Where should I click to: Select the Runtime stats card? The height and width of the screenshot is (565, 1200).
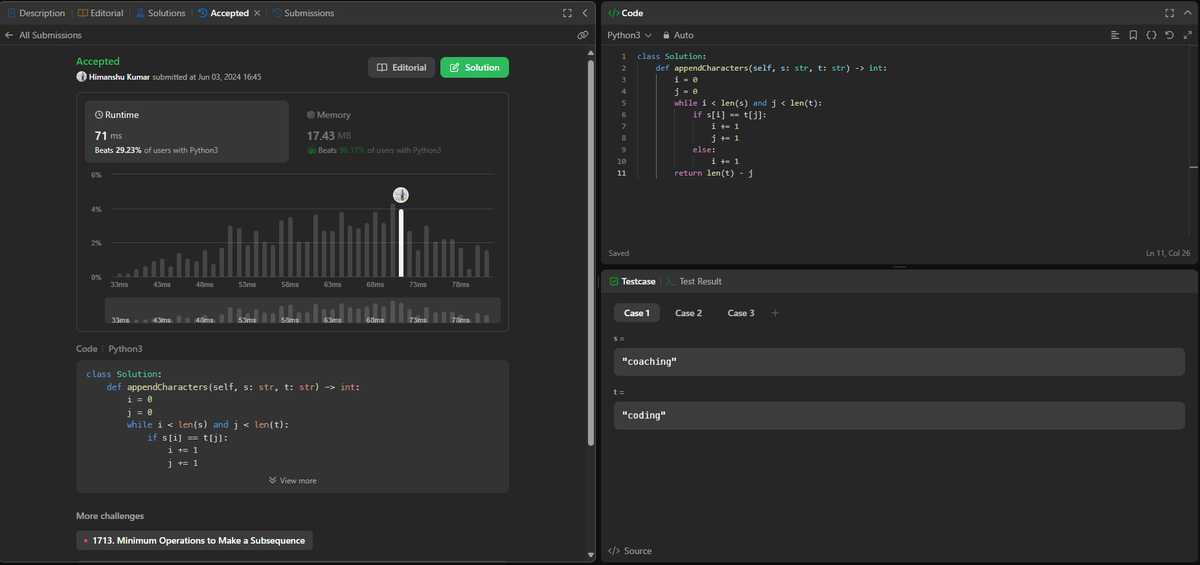[x=186, y=131]
